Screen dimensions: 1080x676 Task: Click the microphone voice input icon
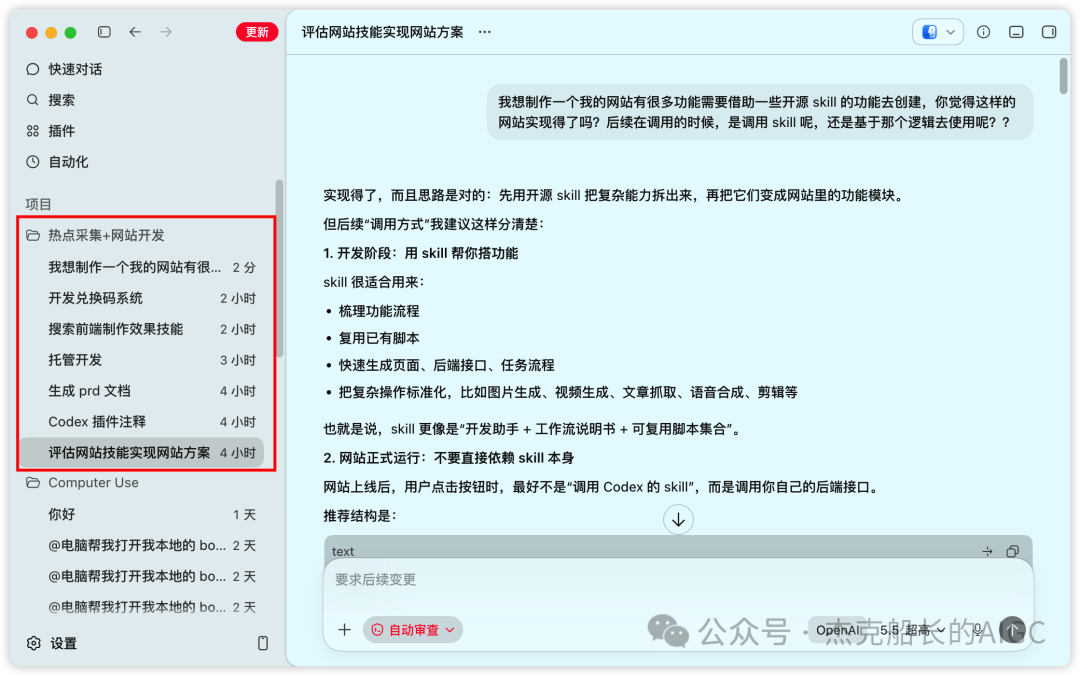(977, 630)
